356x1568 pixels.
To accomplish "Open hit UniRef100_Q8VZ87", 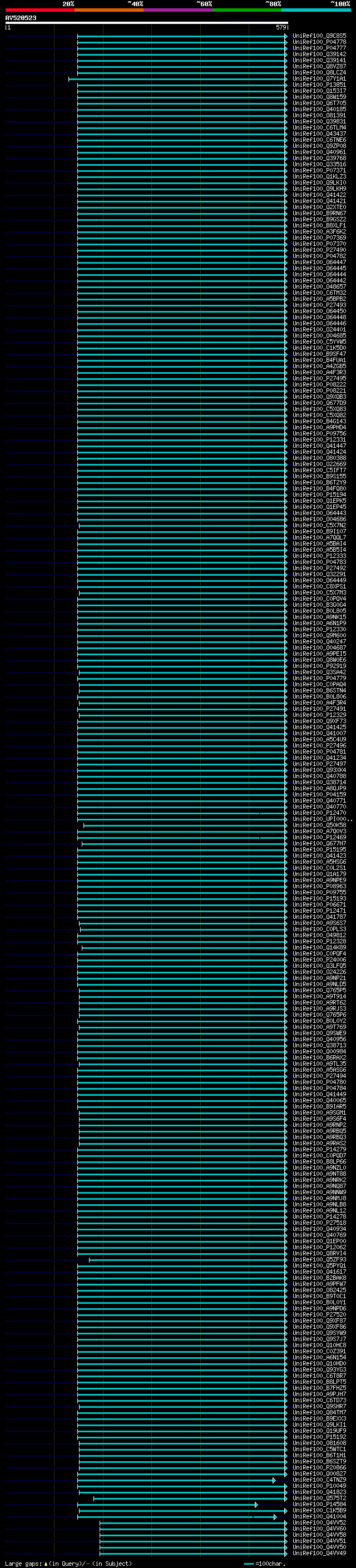I will tap(319, 66).
